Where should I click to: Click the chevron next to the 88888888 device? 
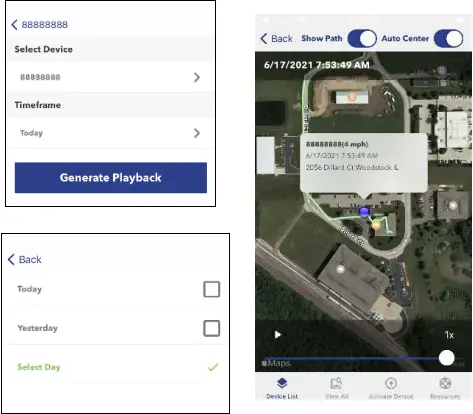(x=197, y=77)
